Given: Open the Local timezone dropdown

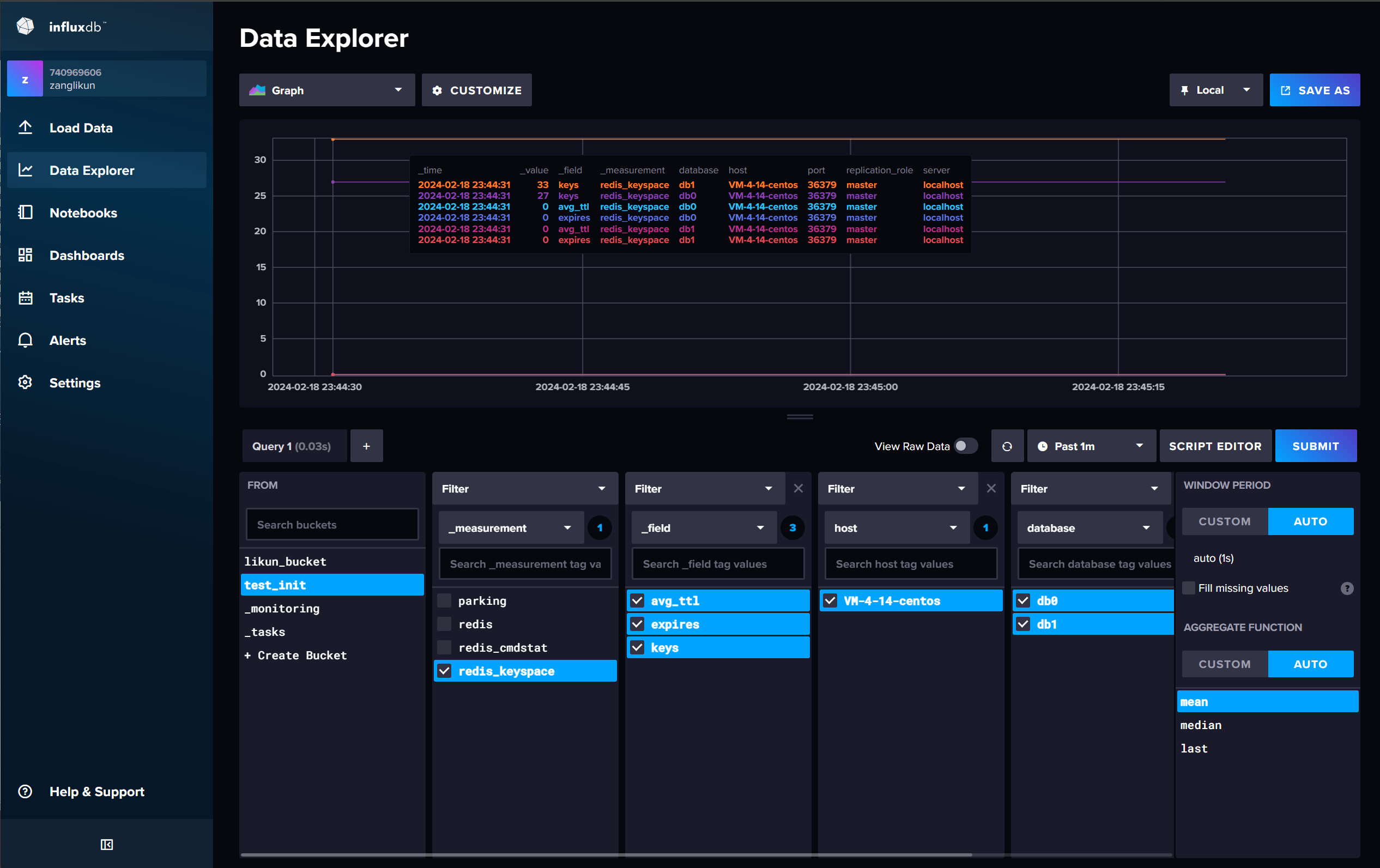Looking at the screenshot, I should [1215, 90].
